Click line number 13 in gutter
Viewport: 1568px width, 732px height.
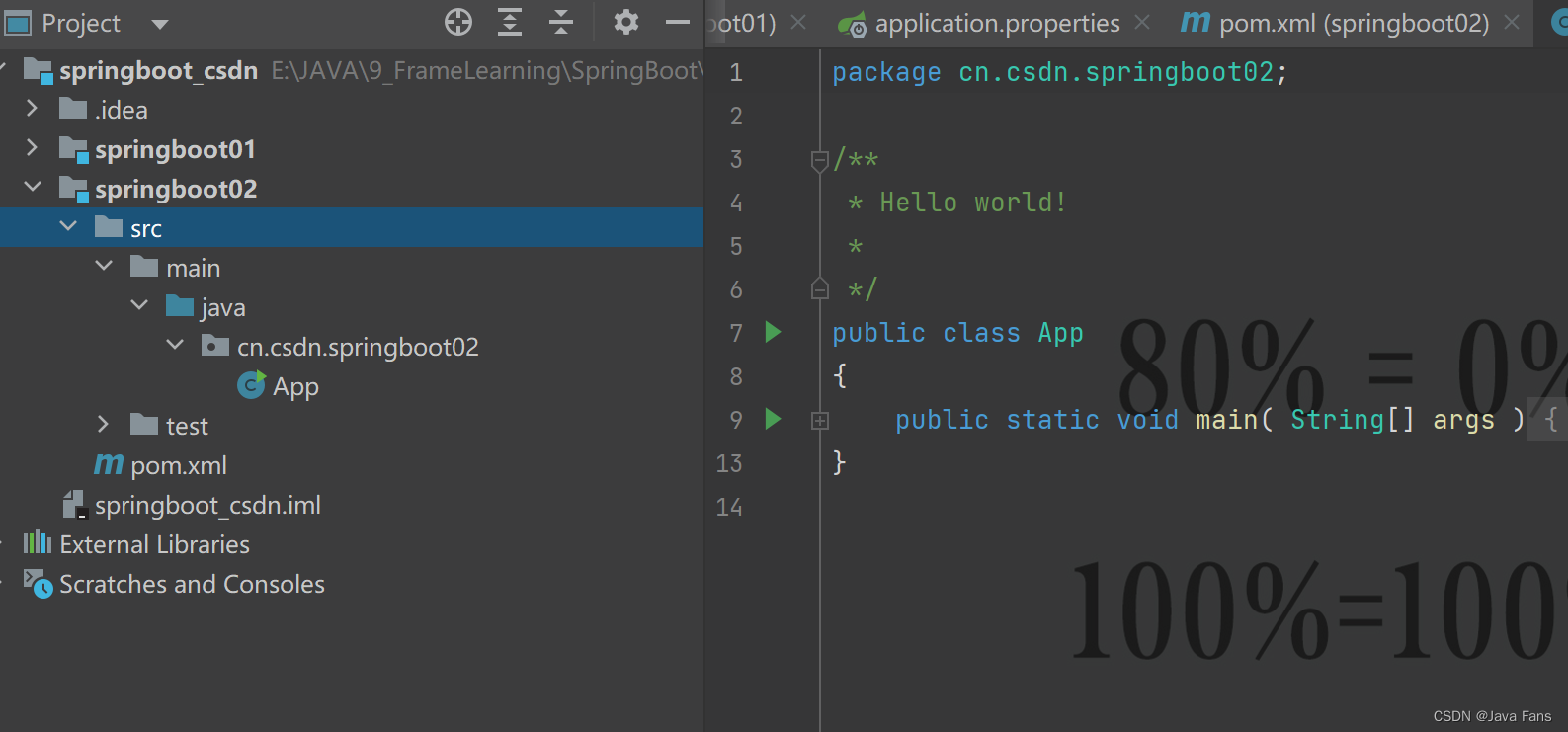(729, 463)
